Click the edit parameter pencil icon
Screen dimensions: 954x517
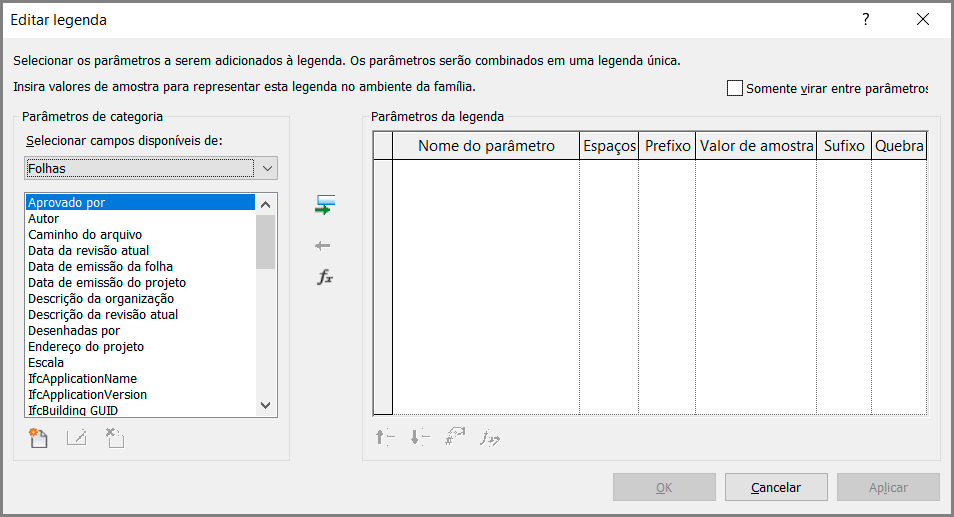(x=76, y=437)
